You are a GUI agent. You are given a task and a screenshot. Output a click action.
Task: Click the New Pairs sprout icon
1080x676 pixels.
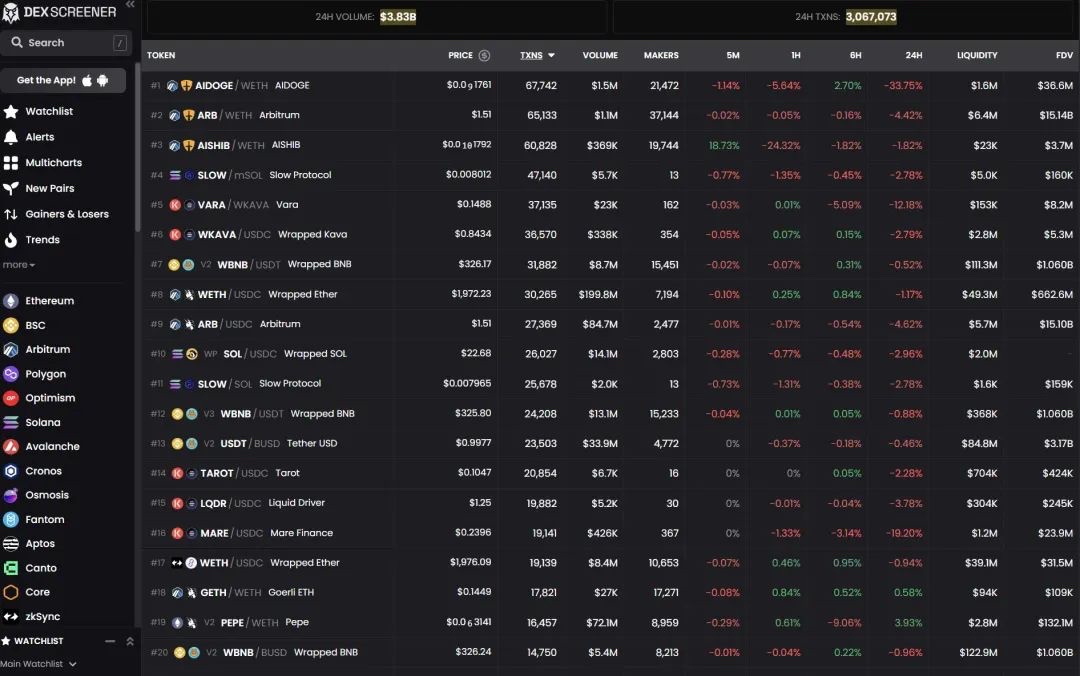pyautogui.click(x=11, y=188)
